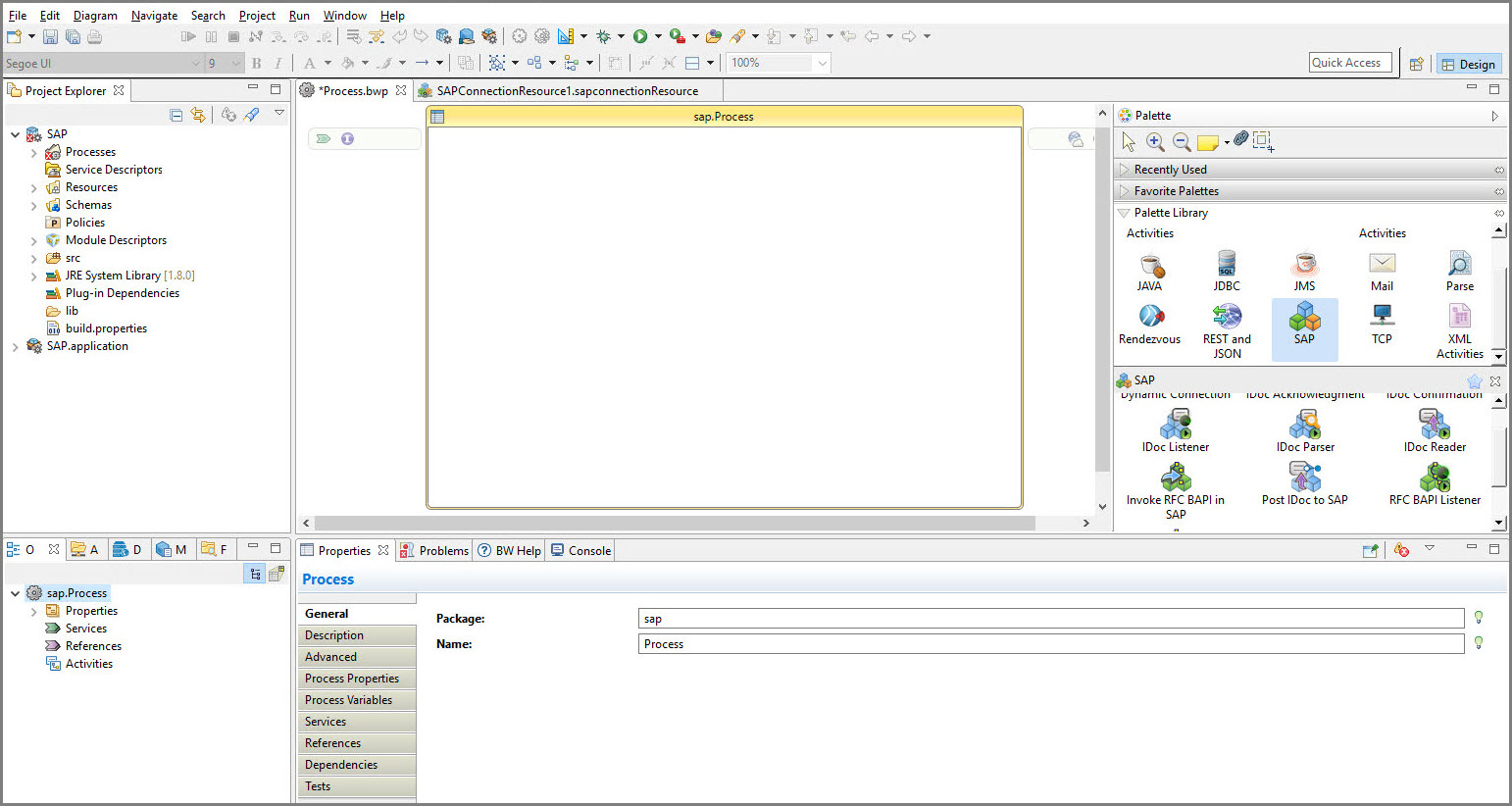Screen dimensions: 1512x806
Task: Click the Name input field
Action: 1051,644
